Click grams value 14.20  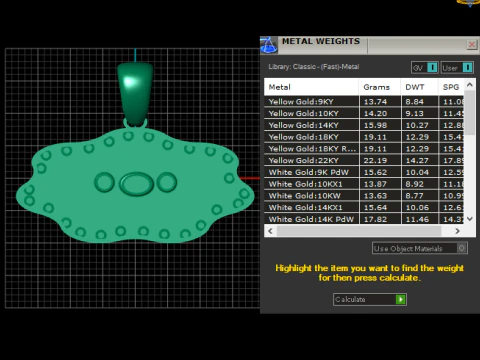pos(375,113)
